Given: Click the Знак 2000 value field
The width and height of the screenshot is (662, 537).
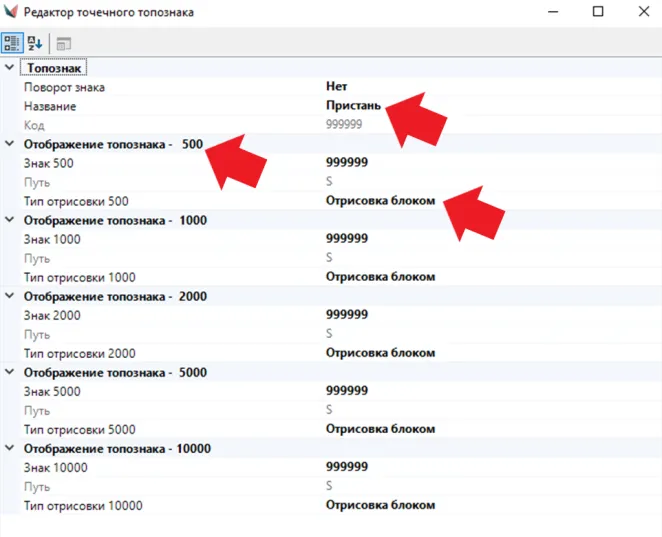Looking at the screenshot, I should click(x=347, y=315).
